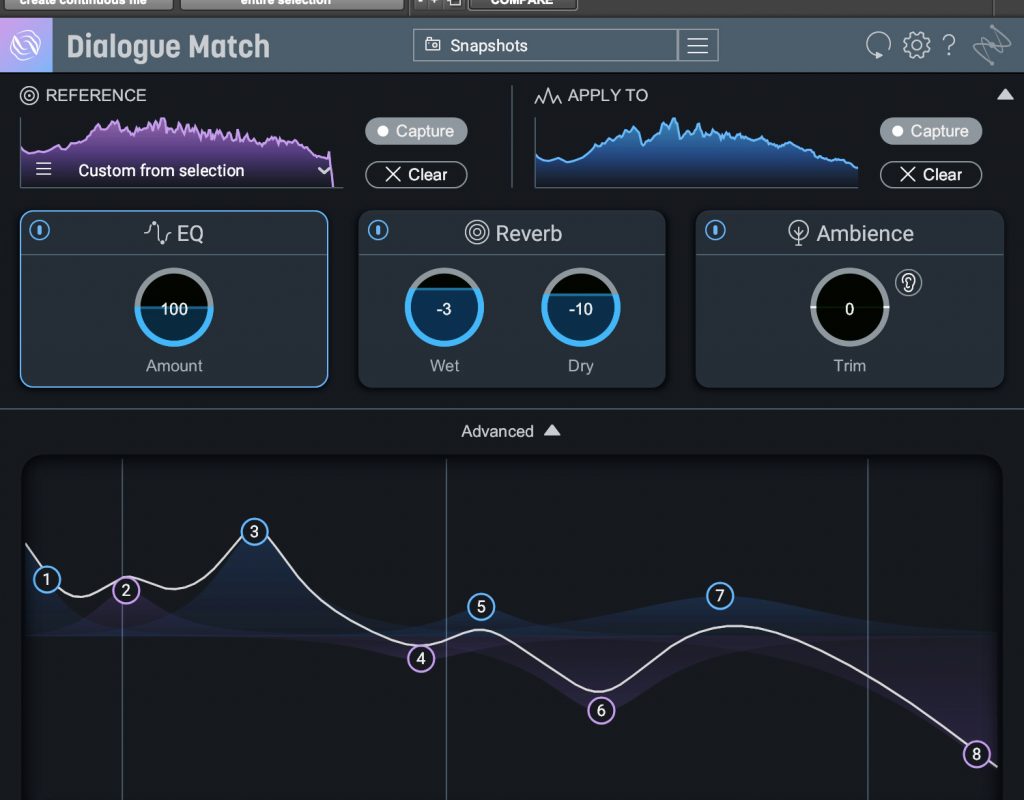The image size is (1024, 800).
Task: Click the Apply To spectrum thumbnail
Action: pyautogui.click(x=696, y=153)
